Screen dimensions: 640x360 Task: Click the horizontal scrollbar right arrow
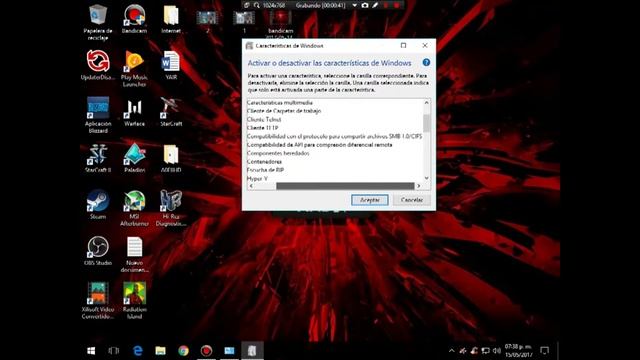pyautogui.click(x=418, y=186)
